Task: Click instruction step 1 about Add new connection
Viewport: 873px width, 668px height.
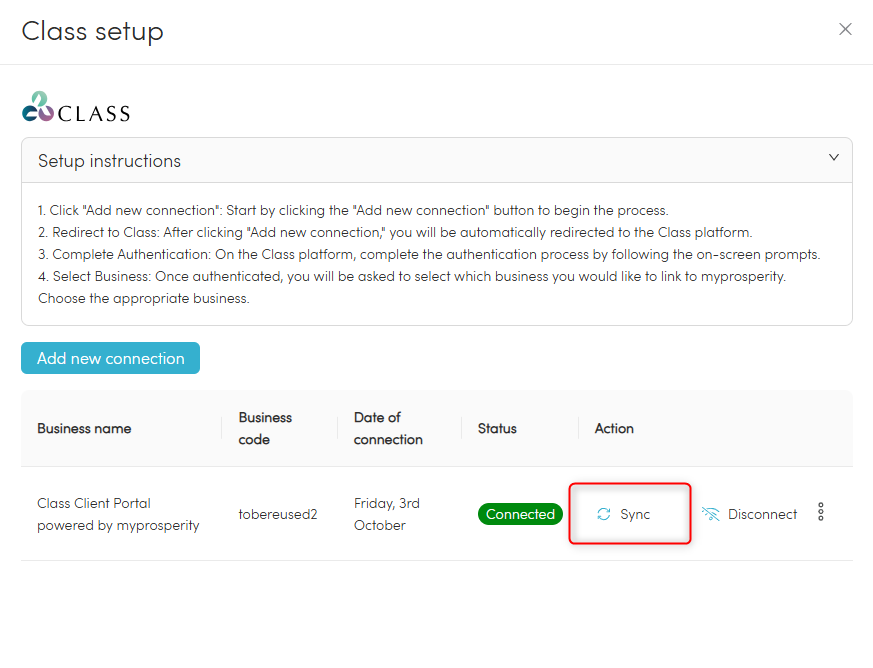Action: tap(353, 210)
